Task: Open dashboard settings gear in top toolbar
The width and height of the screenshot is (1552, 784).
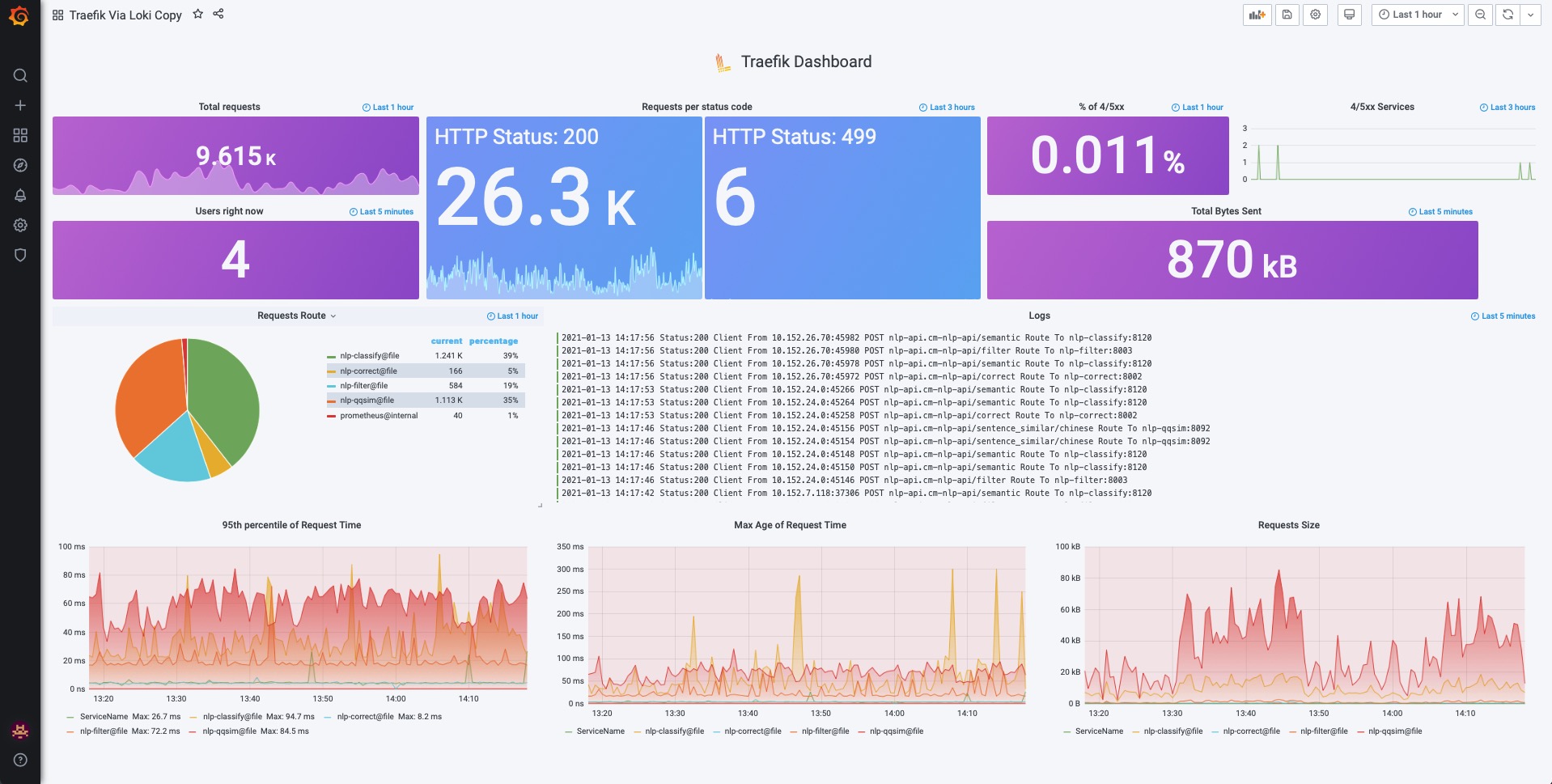Action: pyautogui.click(x=1315, y=15)
